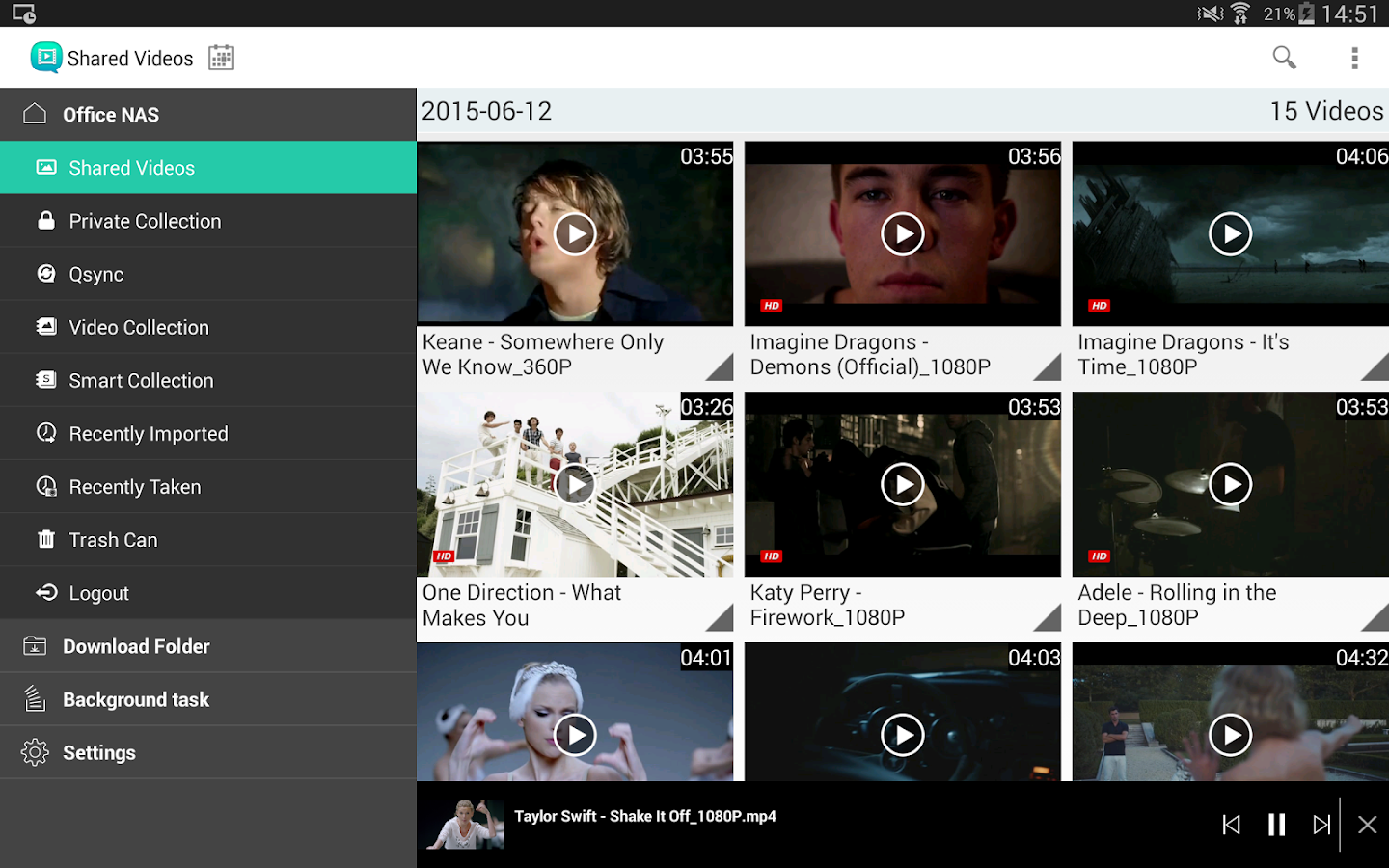Screen dimensions: 1389x868
Task: Pause the currently playing Taylor Swift track
Action: pos(1275,825)
